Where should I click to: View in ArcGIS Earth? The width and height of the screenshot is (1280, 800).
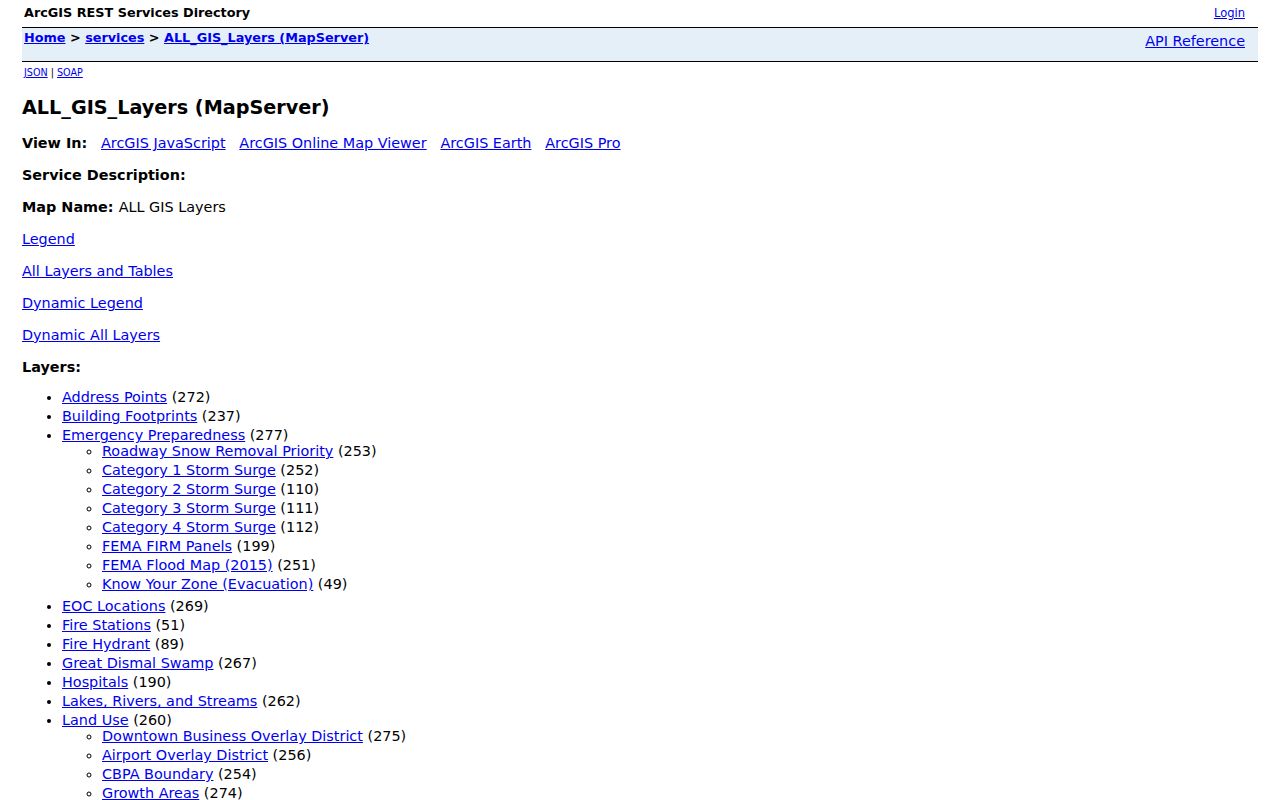pyautogui.click(x=486, y=143)
